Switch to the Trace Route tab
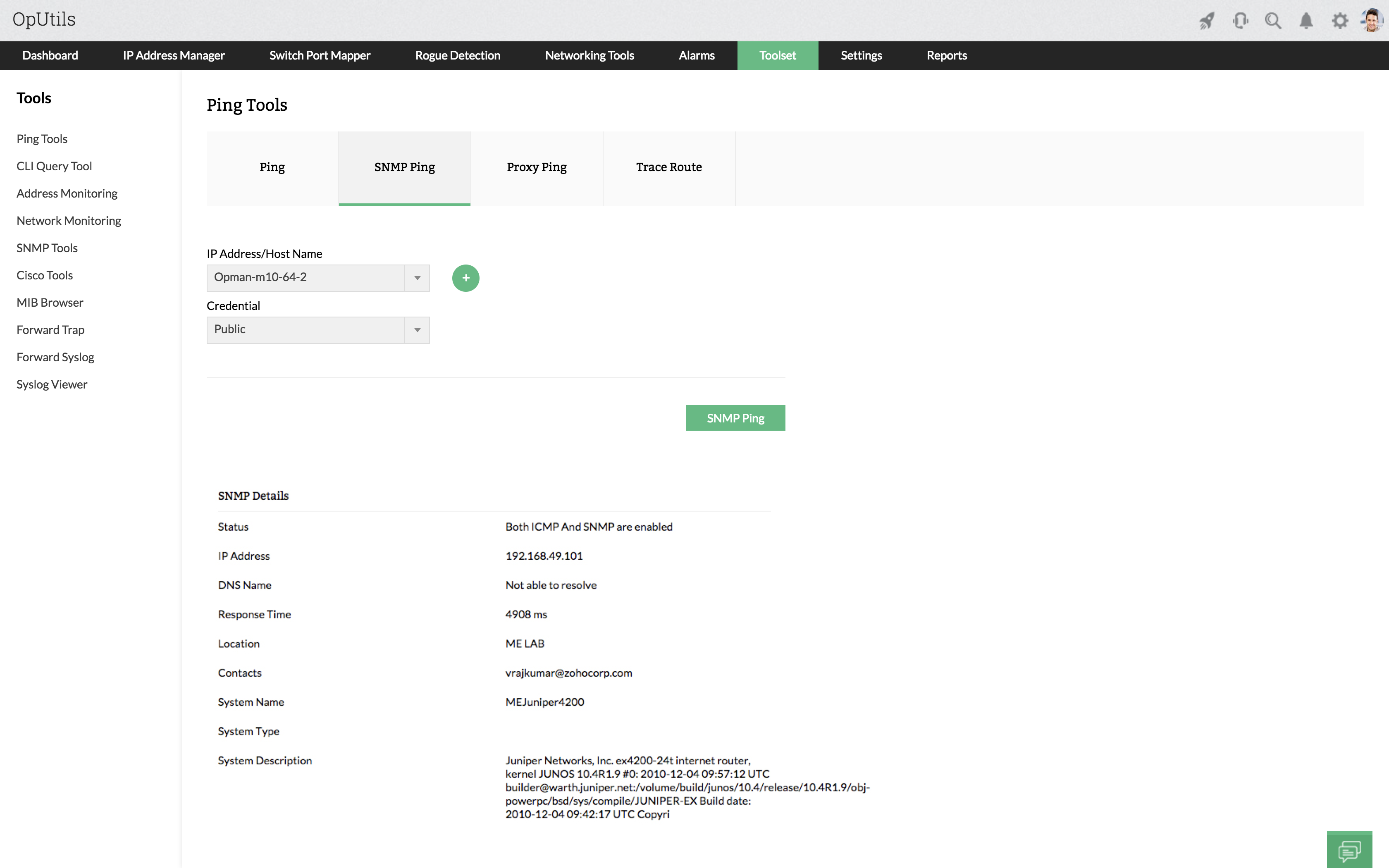 point(669,167)
